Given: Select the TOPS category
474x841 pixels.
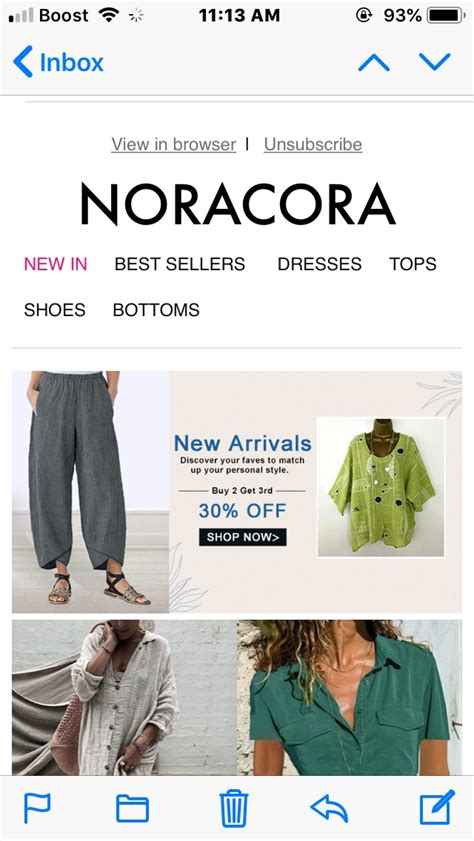Looking at the screenshot, I should click(x=413, y=264).
